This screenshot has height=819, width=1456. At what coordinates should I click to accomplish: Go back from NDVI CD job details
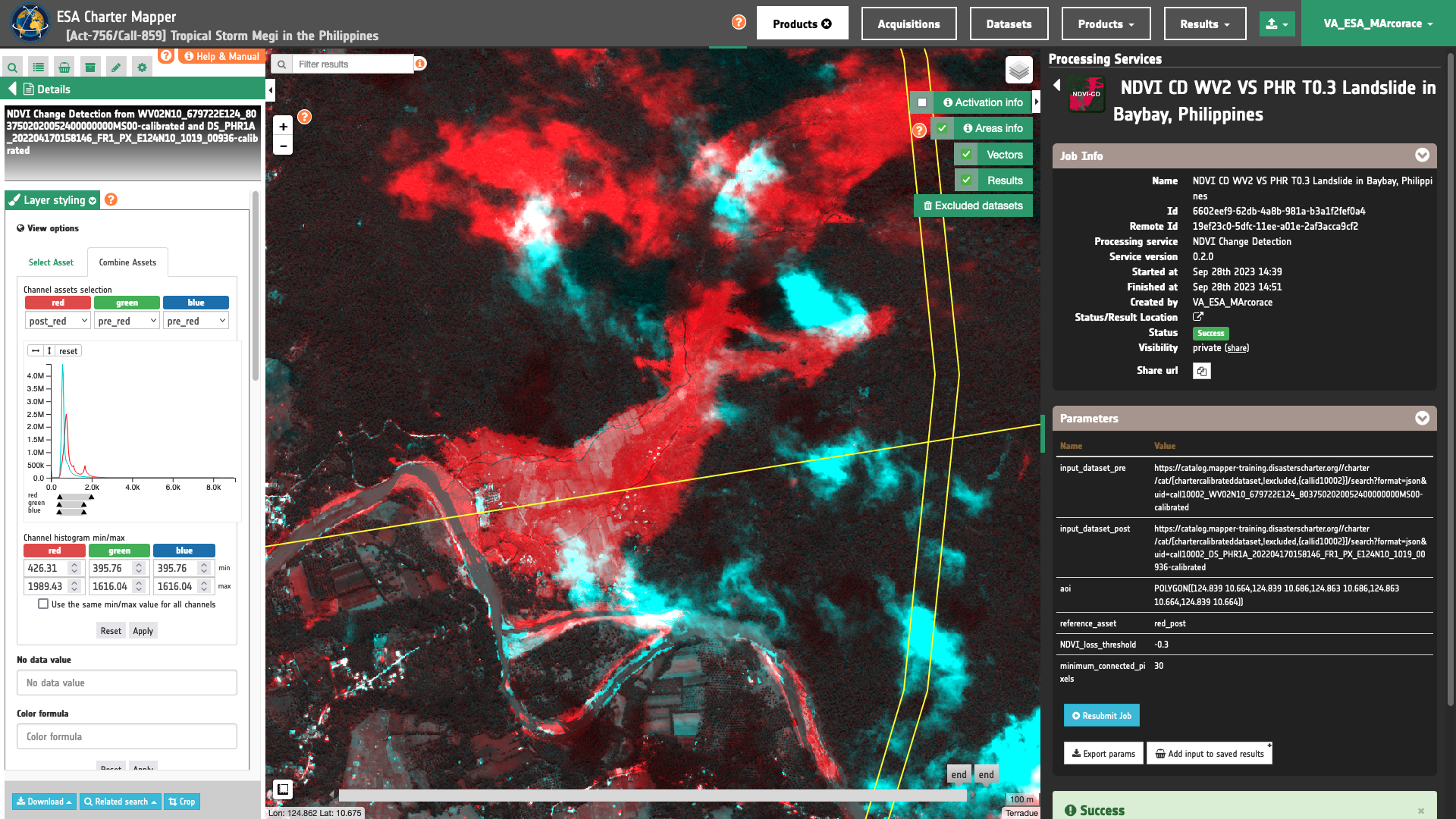(x=1057, y=85)
